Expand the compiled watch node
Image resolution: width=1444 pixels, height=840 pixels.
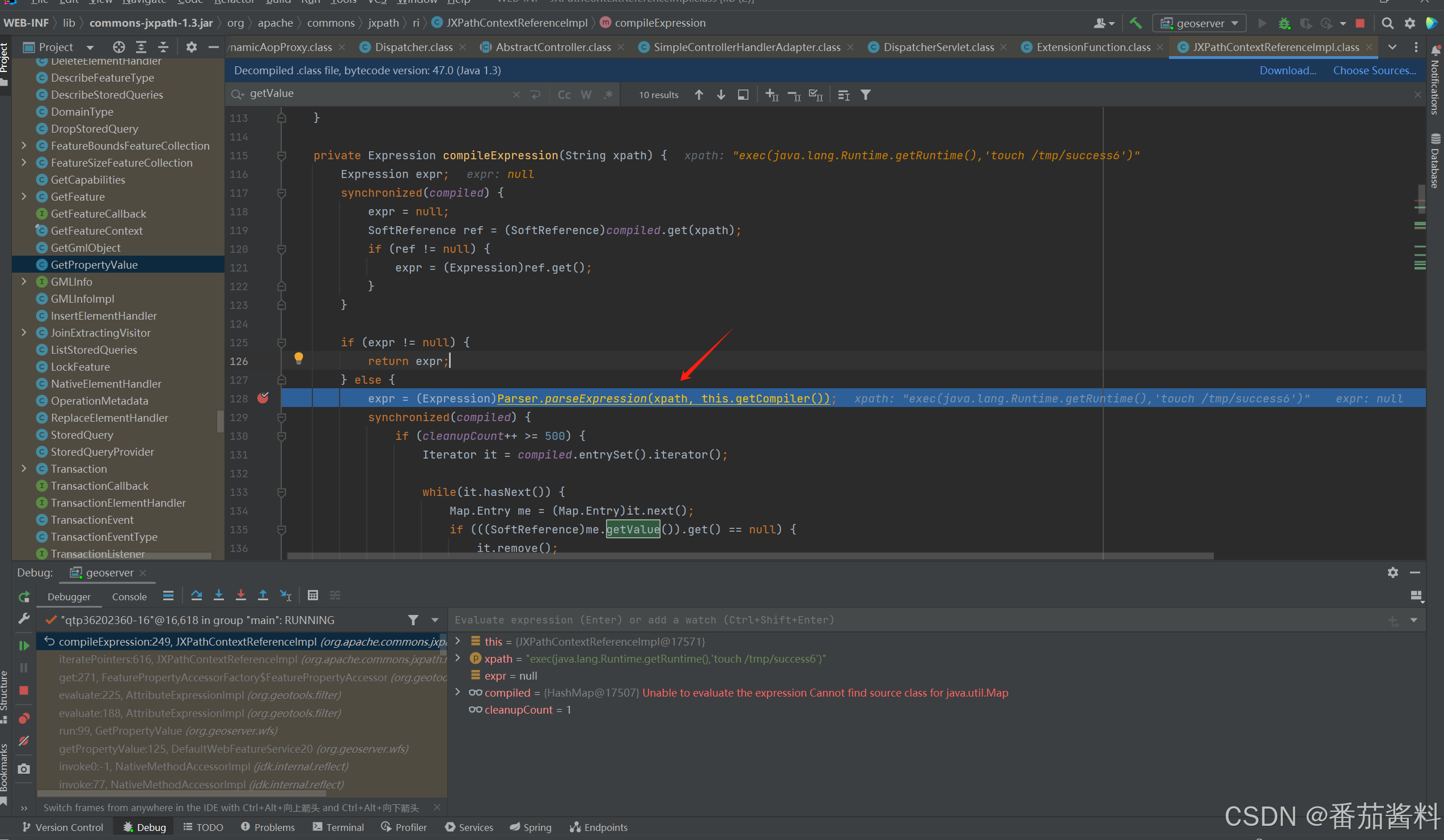point(458,692)
